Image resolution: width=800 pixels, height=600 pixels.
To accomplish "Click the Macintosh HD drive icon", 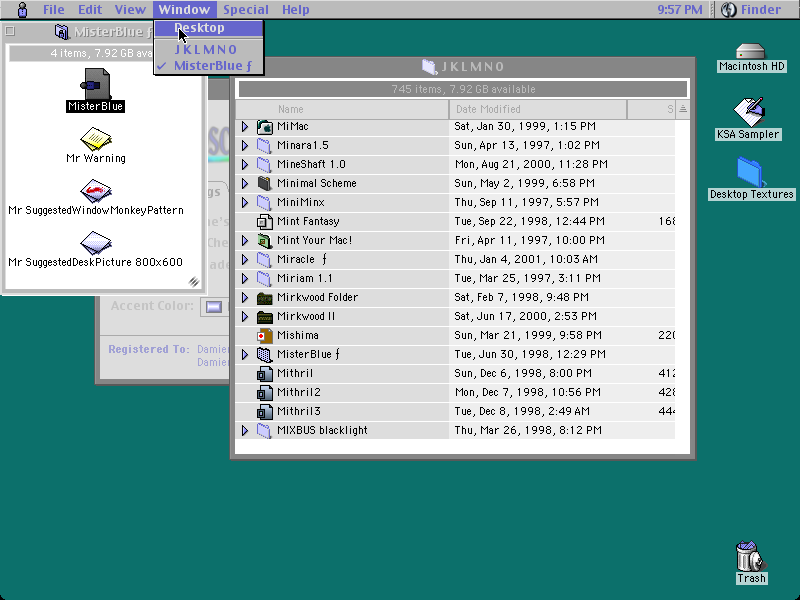I will point(751,51).
